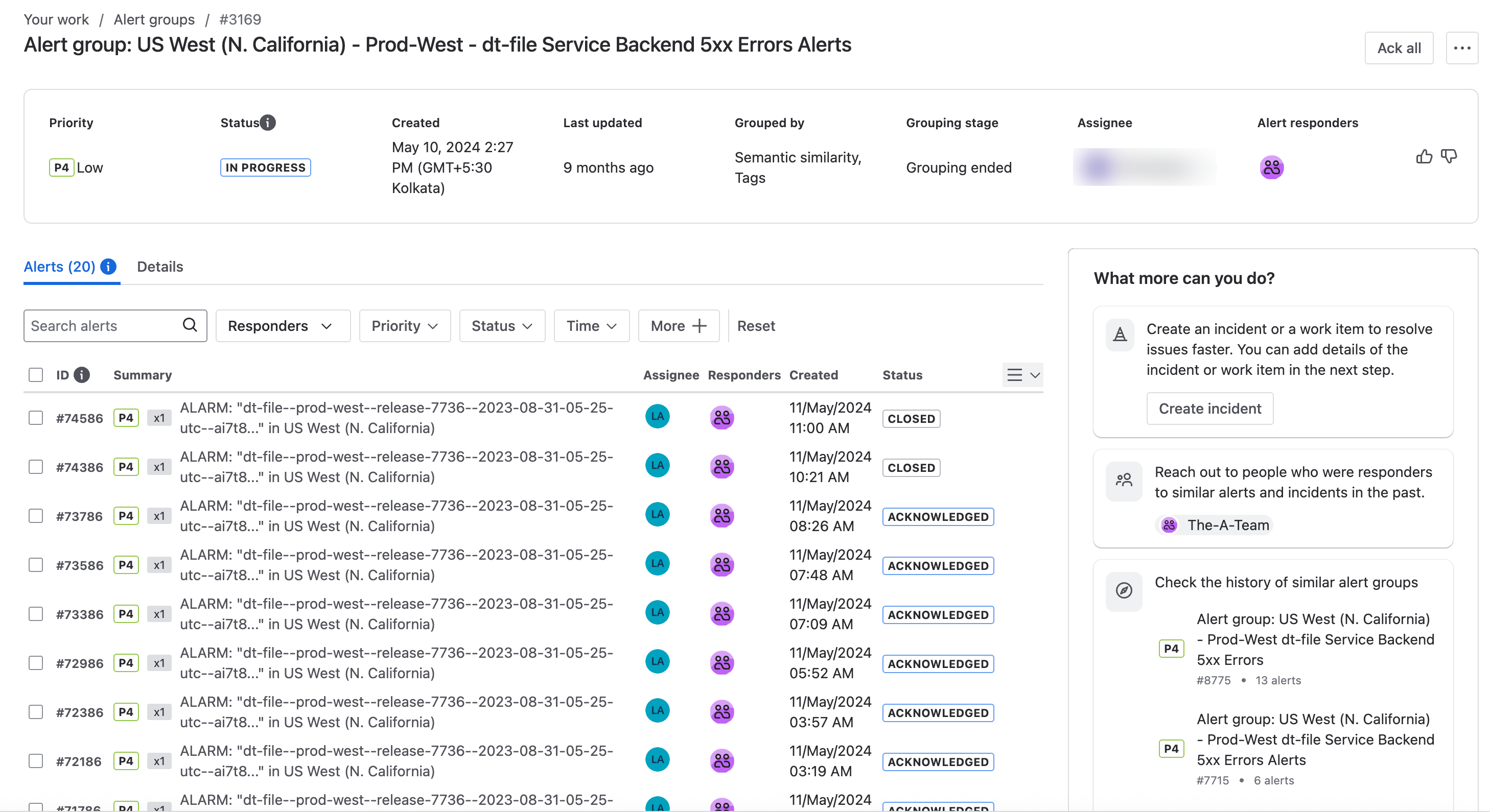Click the info icon beside Alerts (20)
The image size is (1490, 812).
click(x=108, y=267)
